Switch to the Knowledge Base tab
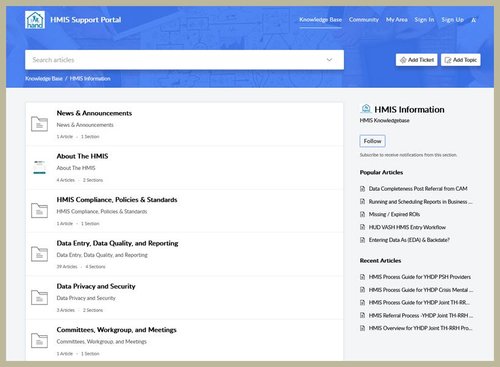The image size is (500, 367). click(320, 20)
